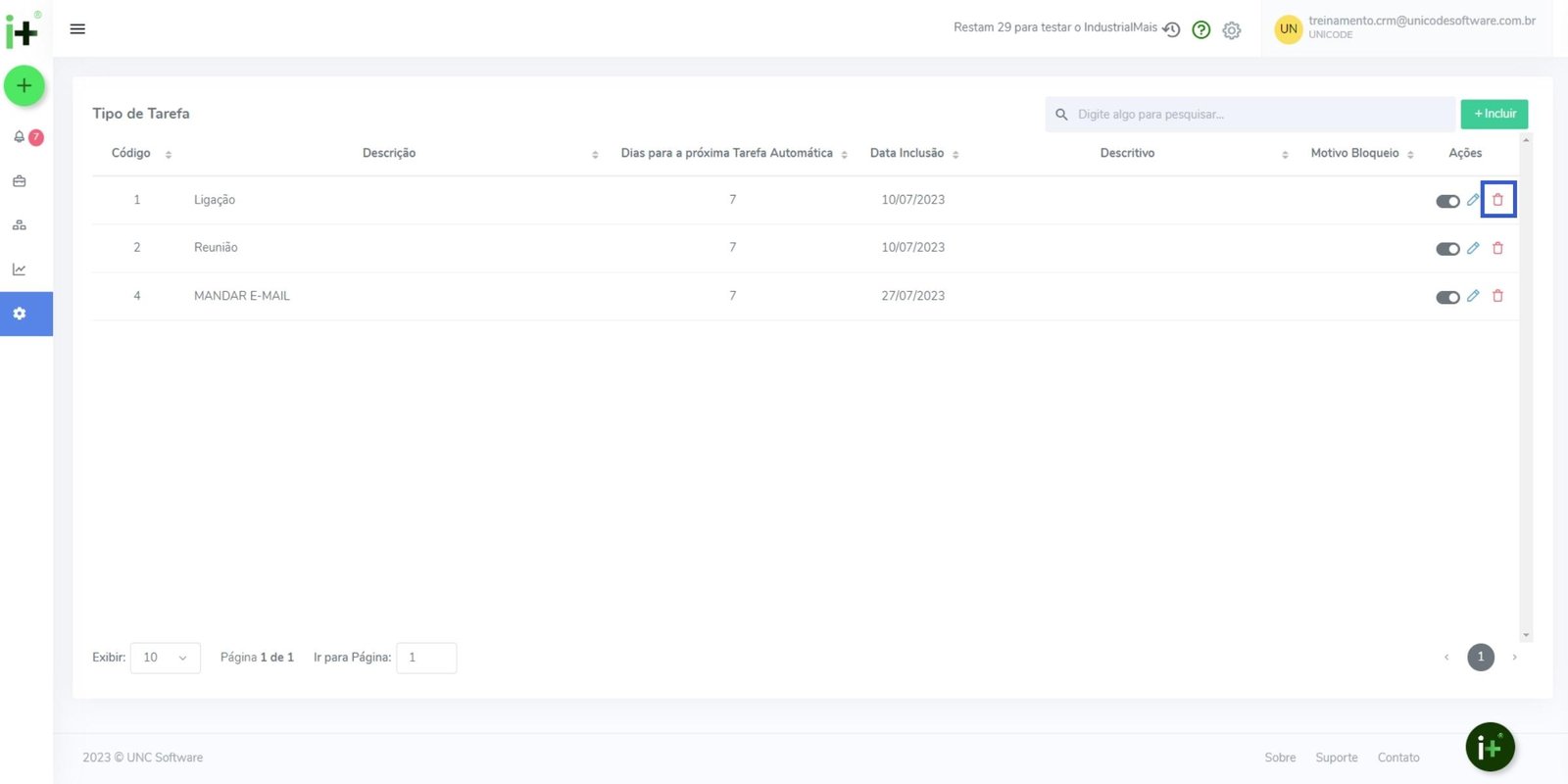The height and width of the screenshot is (784, 1568).
Task: Disable the MANDAR E-MAIL task type switch
Action: click(x=1447, y=297)
